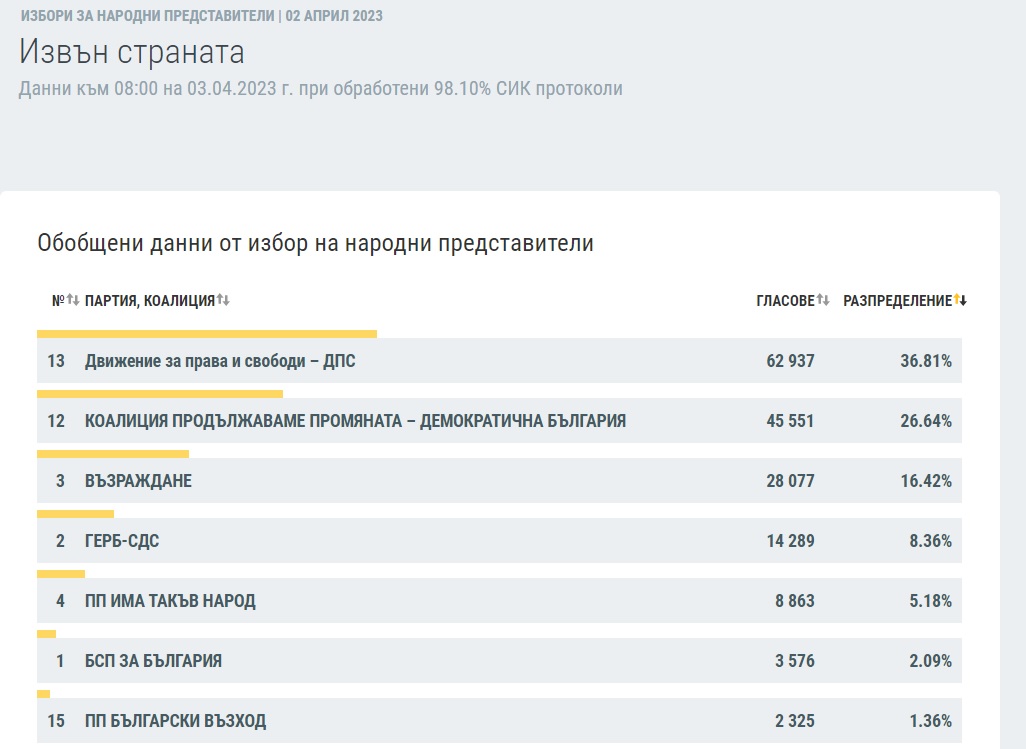Image resolution: width=1026 pixels, height=749 pixels.
Task: Click the yellow result bar above ВЪЗРАЖДАНЕ
Action: pyautogui.click(x=113, y=454)
